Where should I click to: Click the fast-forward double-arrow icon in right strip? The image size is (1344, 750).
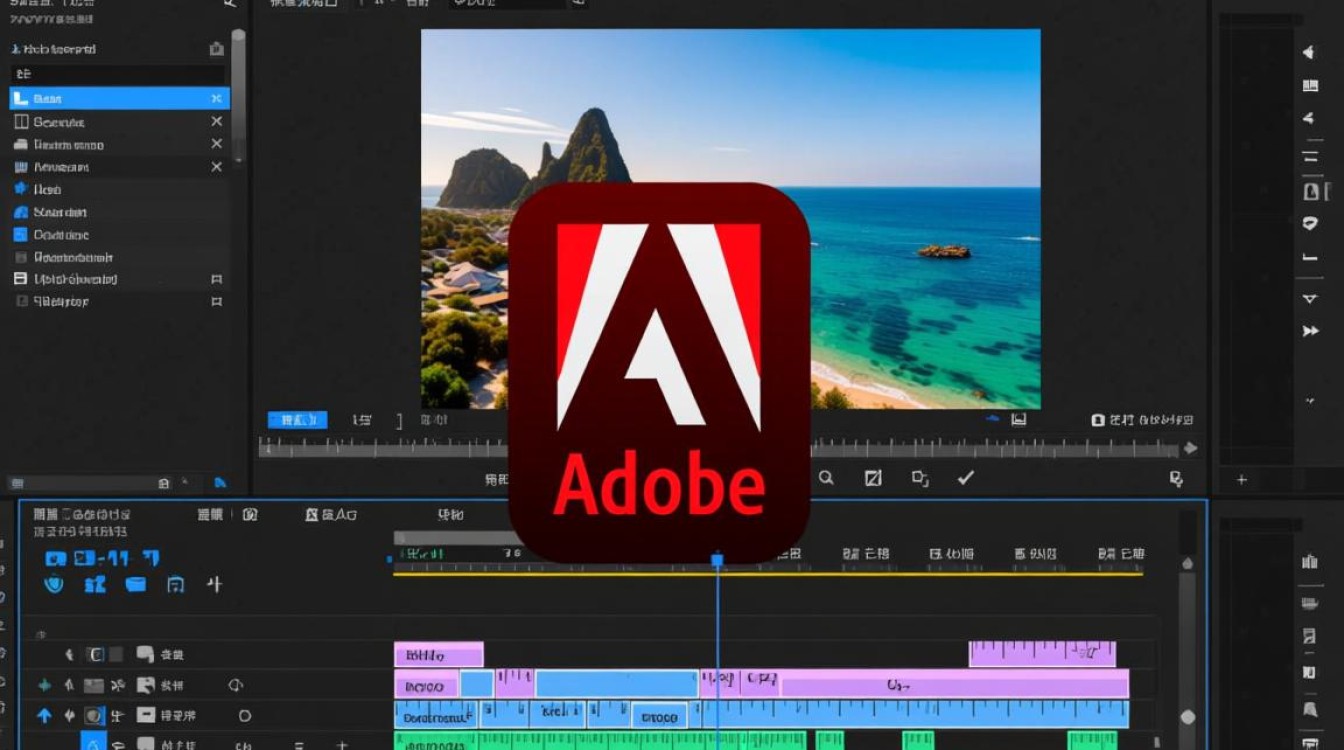1310,331
